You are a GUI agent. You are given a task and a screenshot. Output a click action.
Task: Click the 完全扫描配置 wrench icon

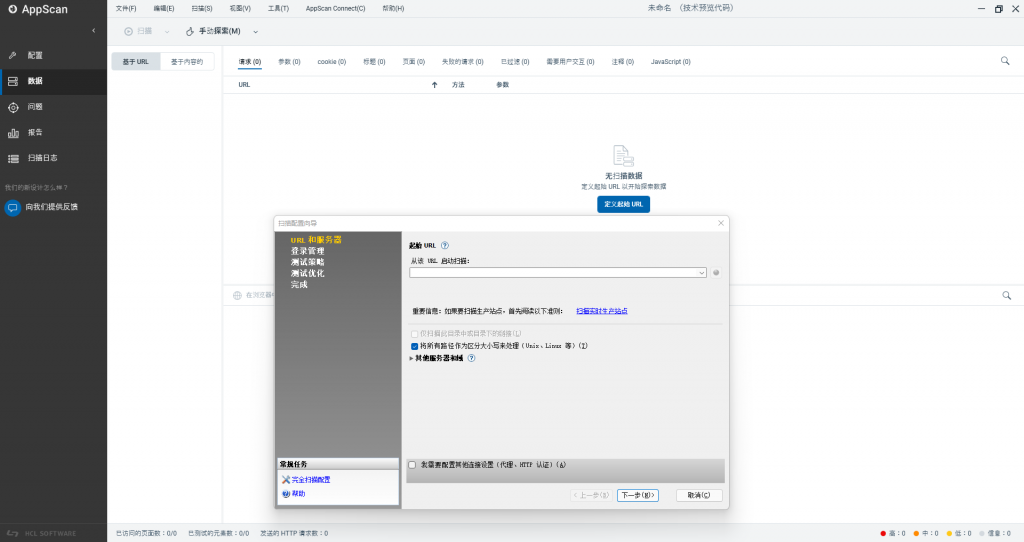point(285,479)
